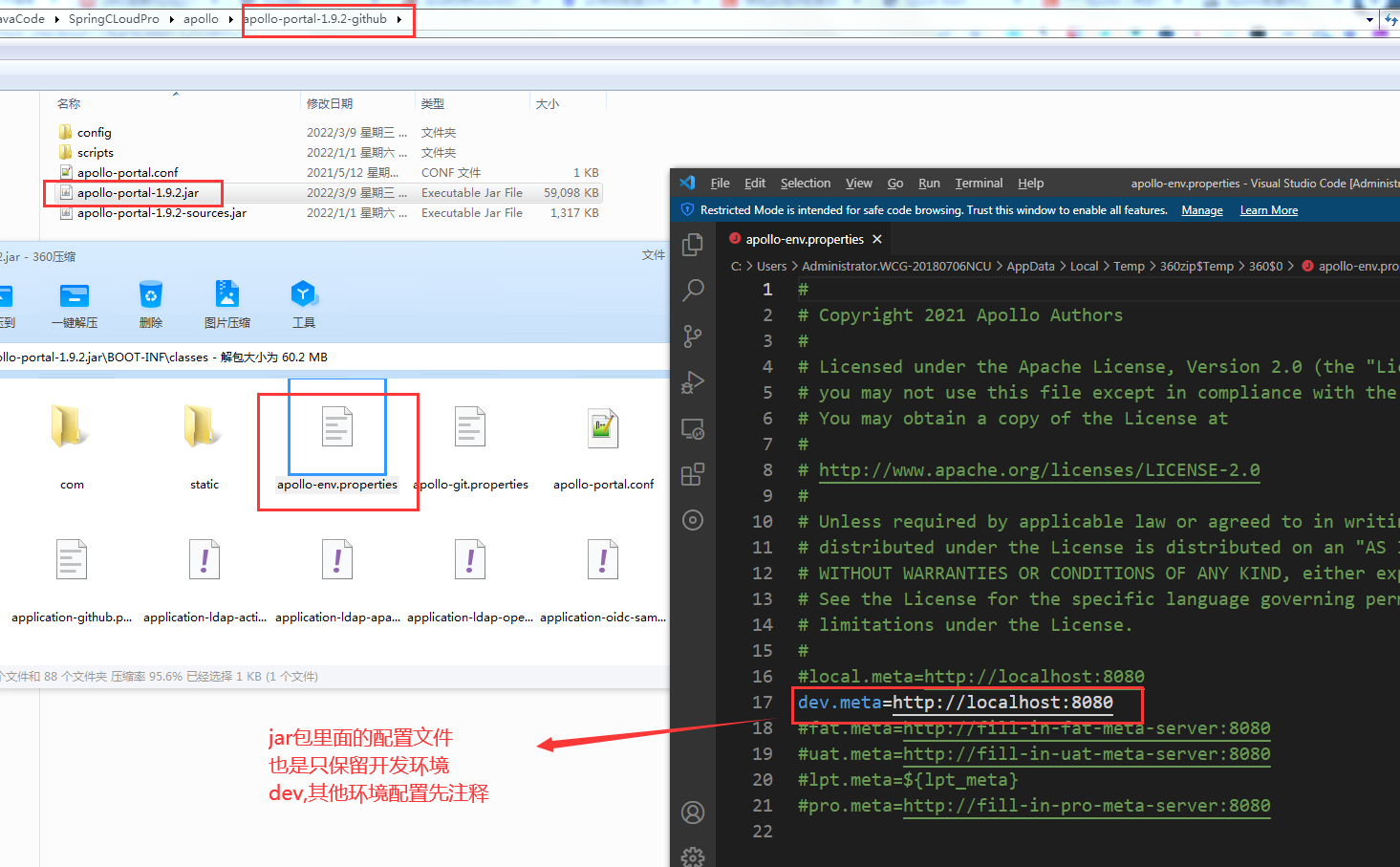Open the View menu in VS Code

point(859,184)
